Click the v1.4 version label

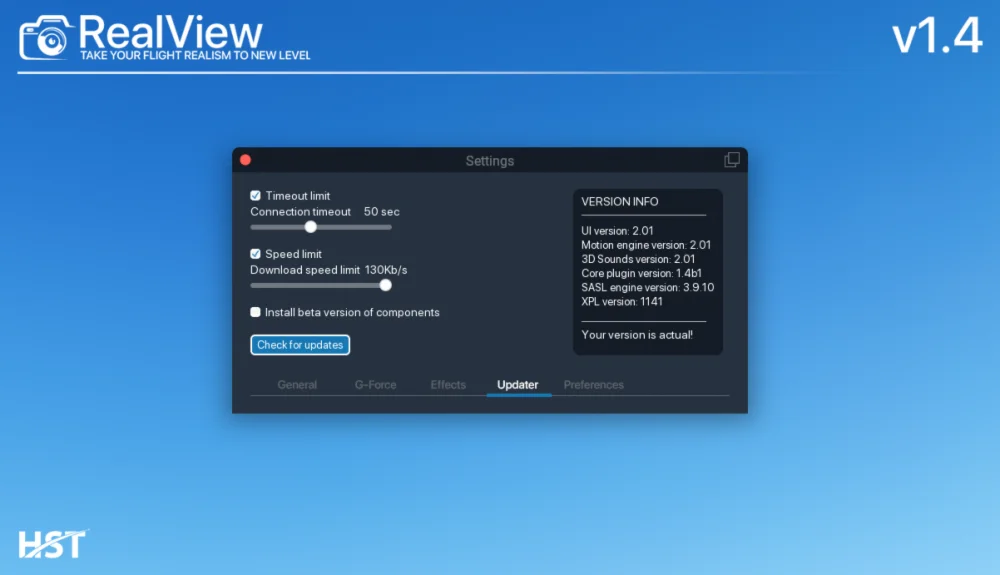tap(937, 36)
